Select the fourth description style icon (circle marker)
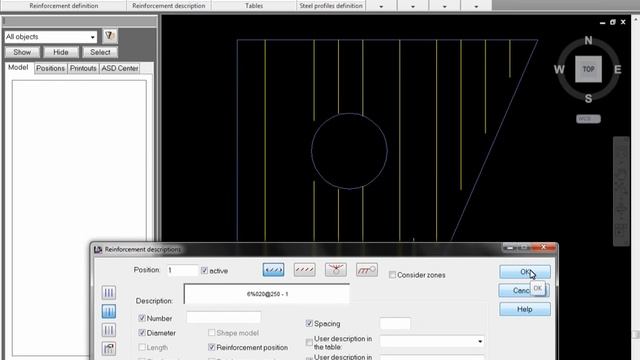Image resolution: width=640 pixels, height=360 pixels. coord(367,270)
